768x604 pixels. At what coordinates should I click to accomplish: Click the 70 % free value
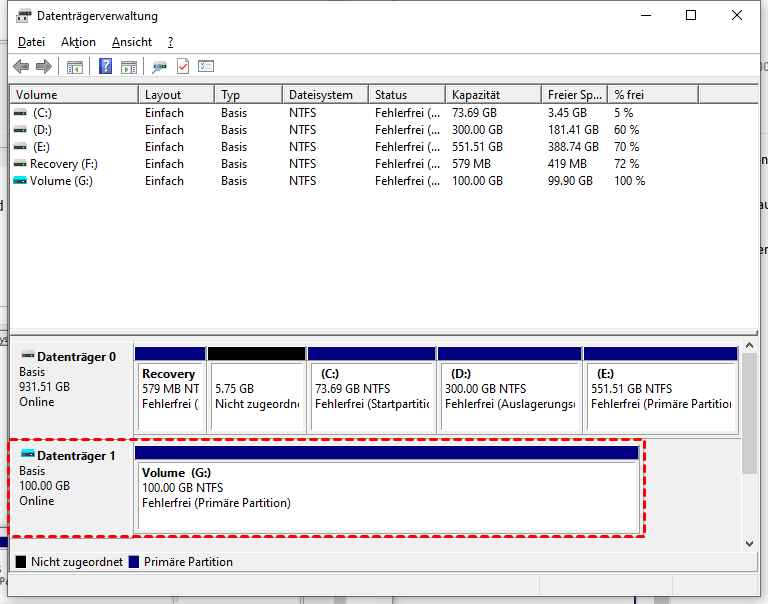(x=626, y=146)
